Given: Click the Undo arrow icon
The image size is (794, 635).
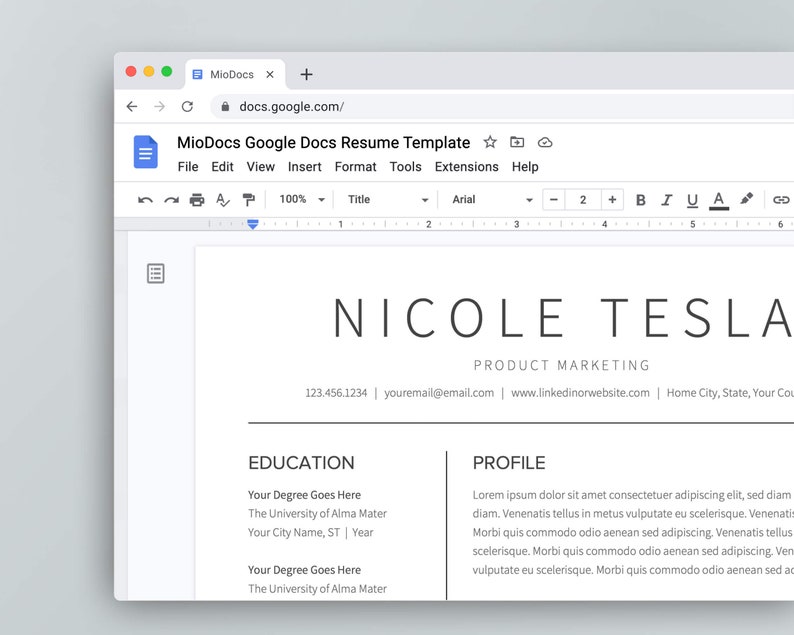Looking at the screenshot, I should point(145,200).
